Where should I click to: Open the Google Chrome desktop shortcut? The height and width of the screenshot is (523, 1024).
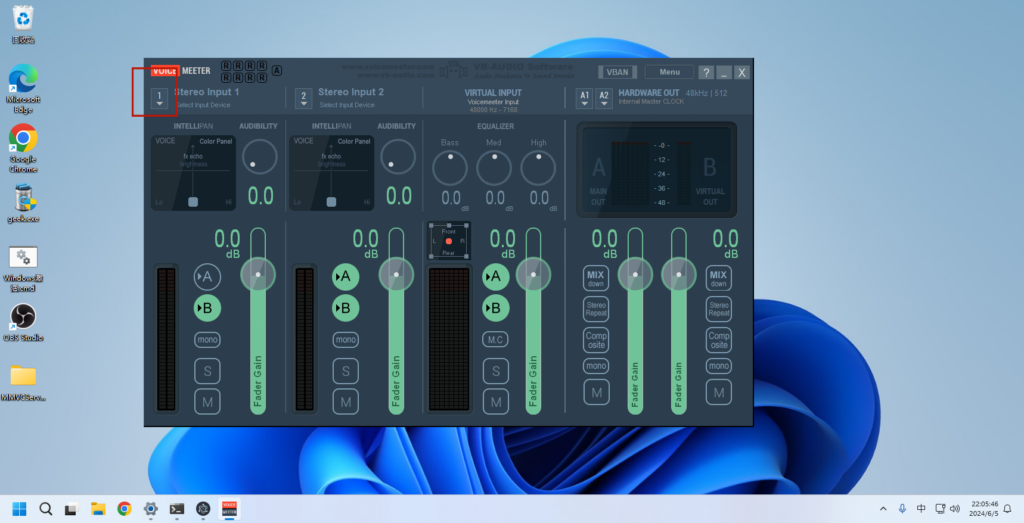[x=23, y=148]
